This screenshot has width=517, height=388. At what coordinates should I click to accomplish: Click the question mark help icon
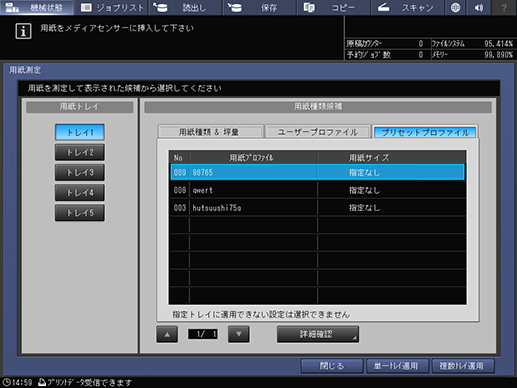[504, 7]
